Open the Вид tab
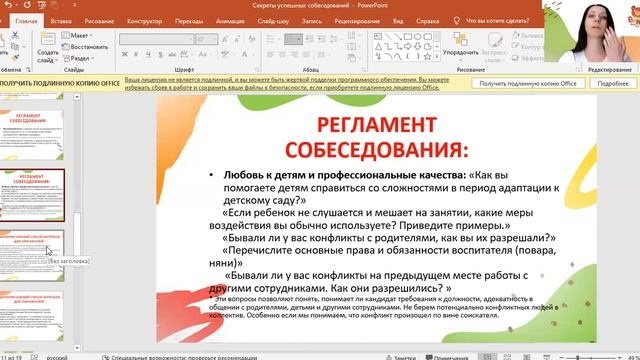640x360 pixels. point(398,21)
